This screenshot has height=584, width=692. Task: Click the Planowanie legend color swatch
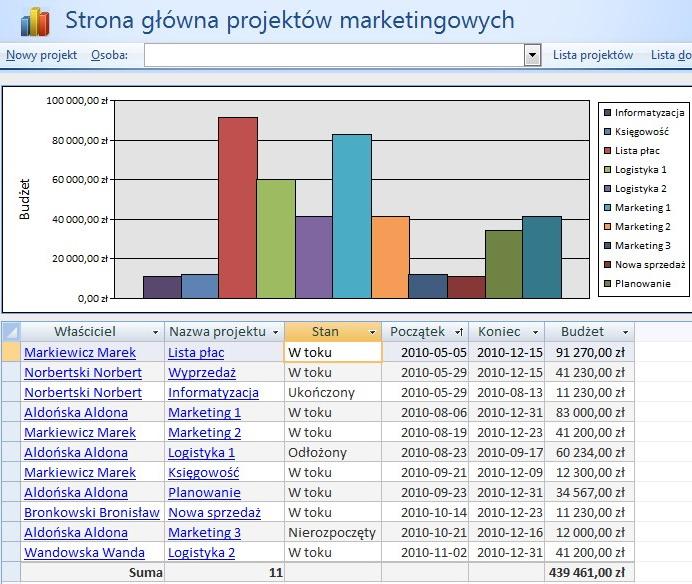(x=607, y=283)
